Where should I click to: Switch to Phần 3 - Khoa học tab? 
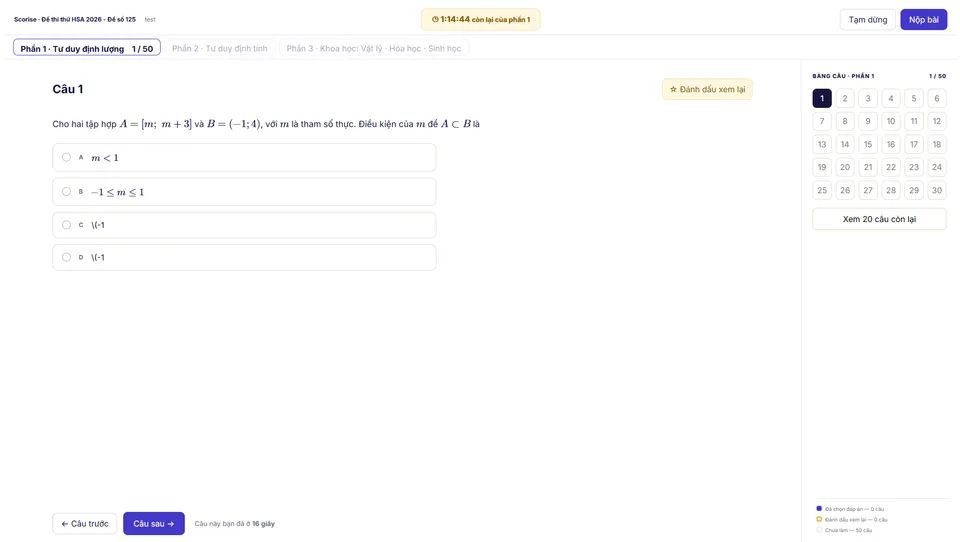(x=373, y=48)
